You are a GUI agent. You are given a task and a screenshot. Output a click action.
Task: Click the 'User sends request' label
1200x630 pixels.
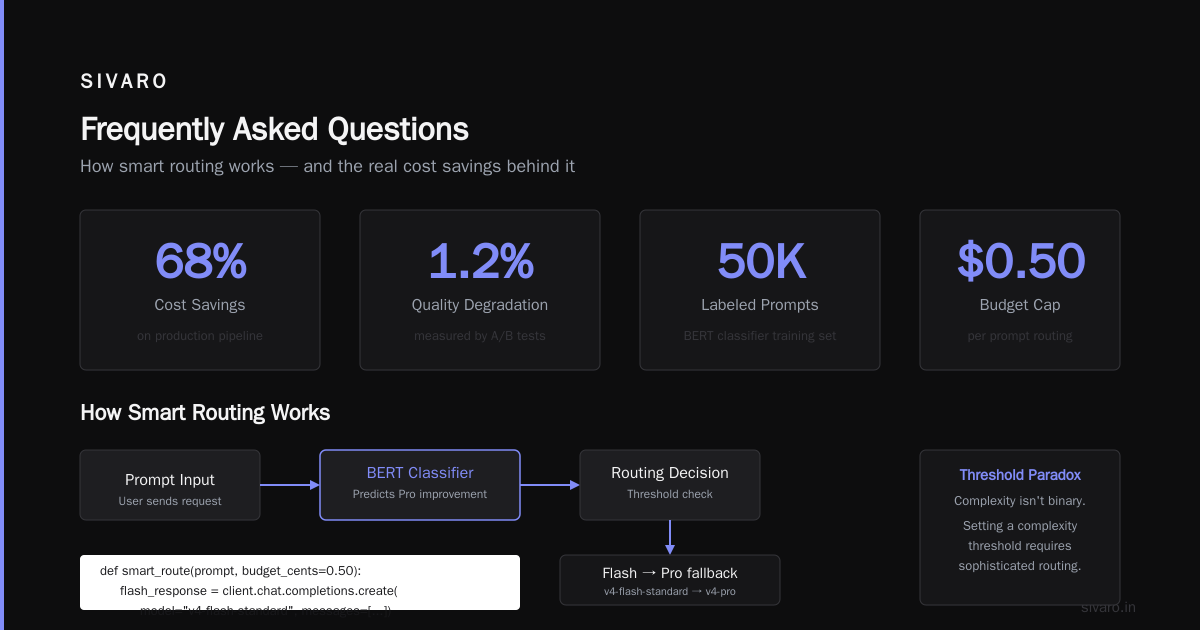[170, 501]
